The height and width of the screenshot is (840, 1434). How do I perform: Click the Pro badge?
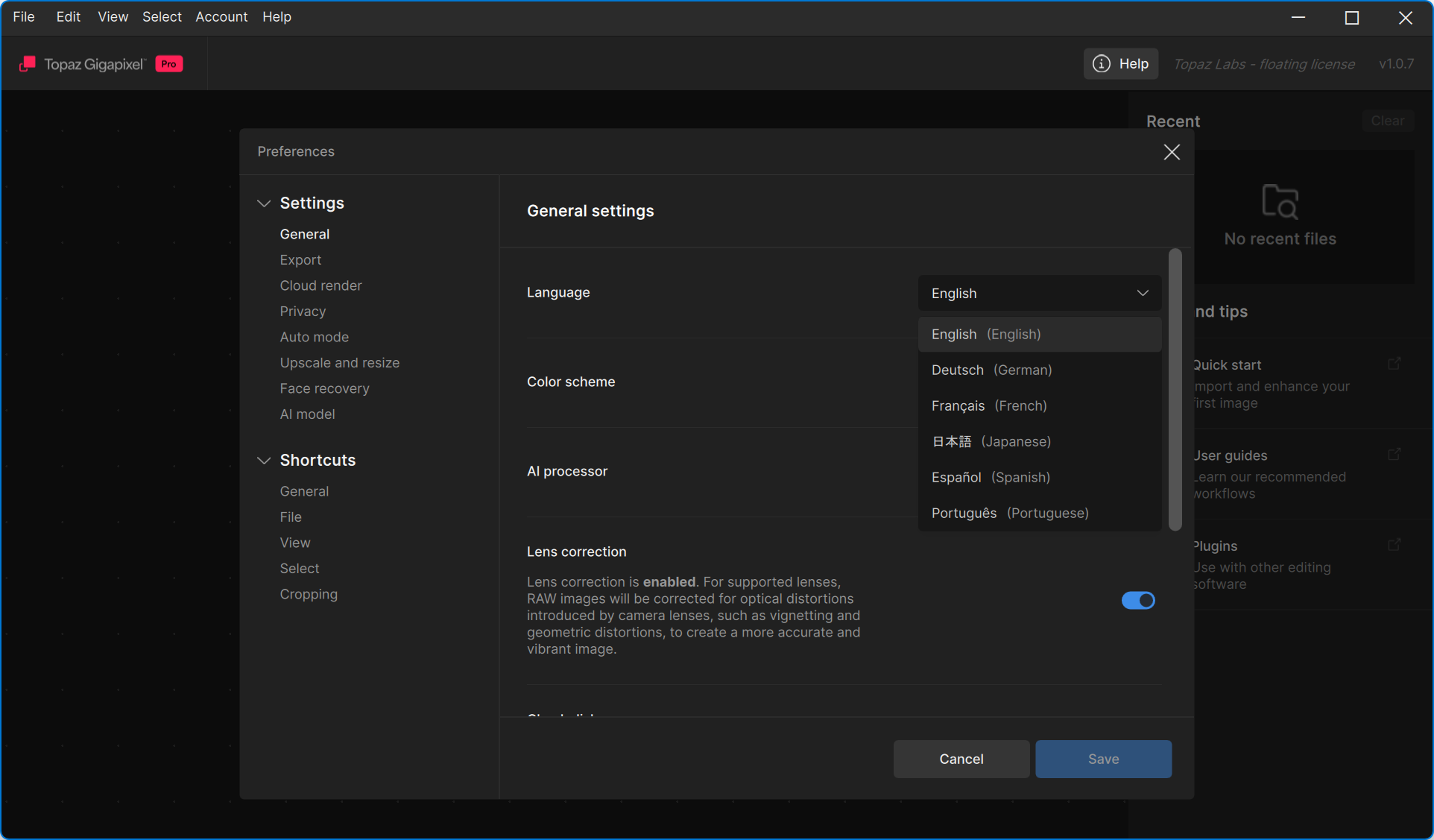point(169,64)
